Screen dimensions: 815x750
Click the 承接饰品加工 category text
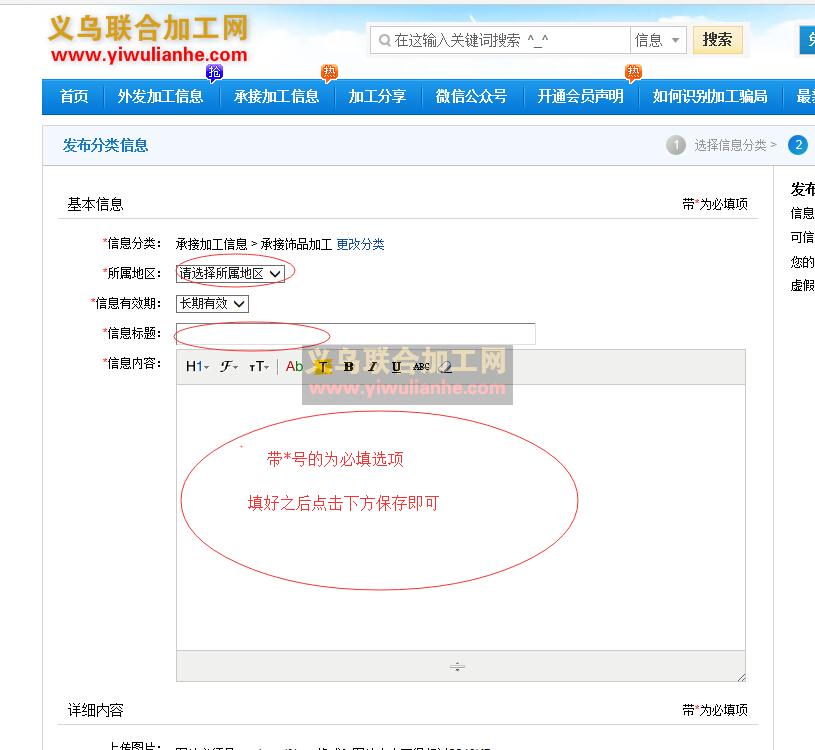click(x=296, y=244)
